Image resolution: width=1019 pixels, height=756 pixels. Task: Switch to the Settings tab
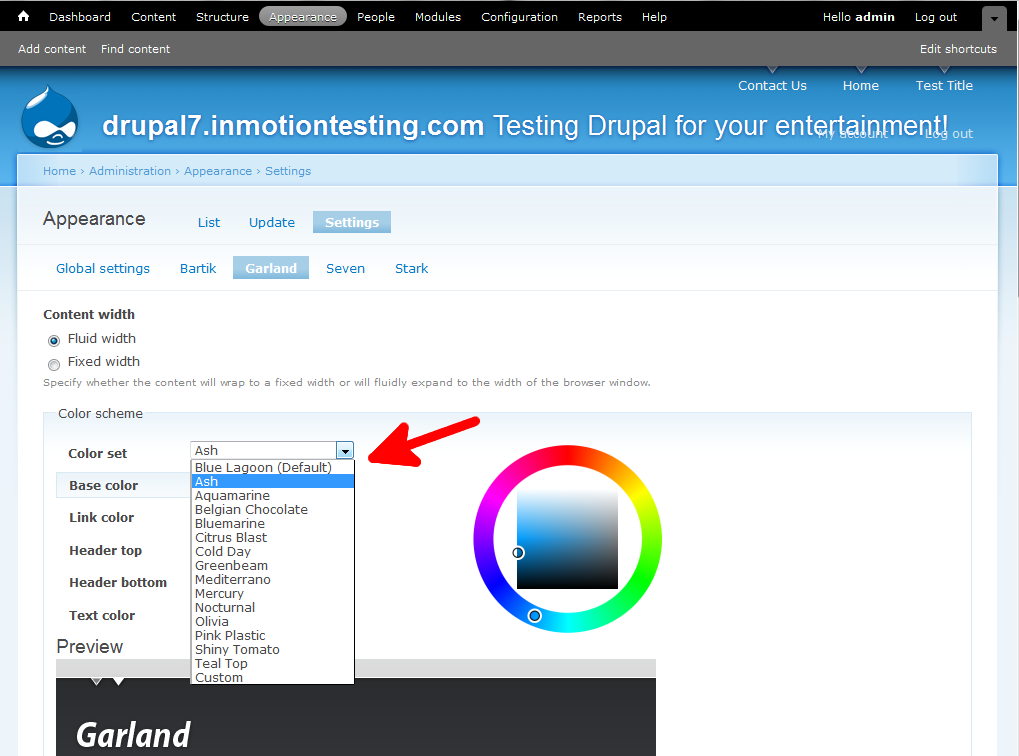click(352, 222)
